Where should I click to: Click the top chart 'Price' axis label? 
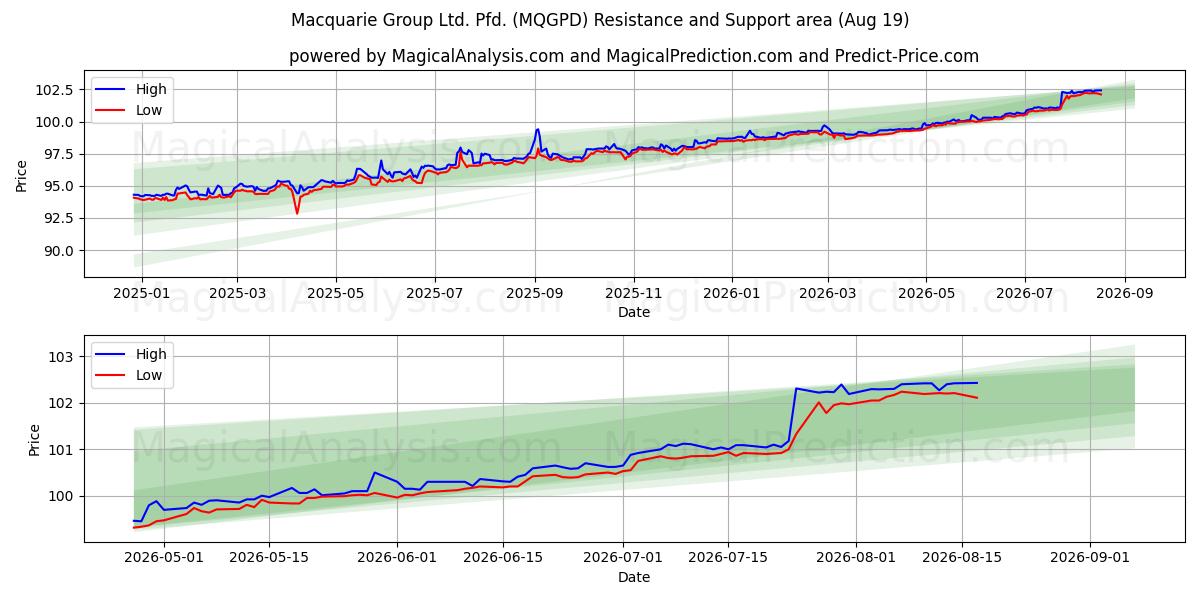[22, 176]
